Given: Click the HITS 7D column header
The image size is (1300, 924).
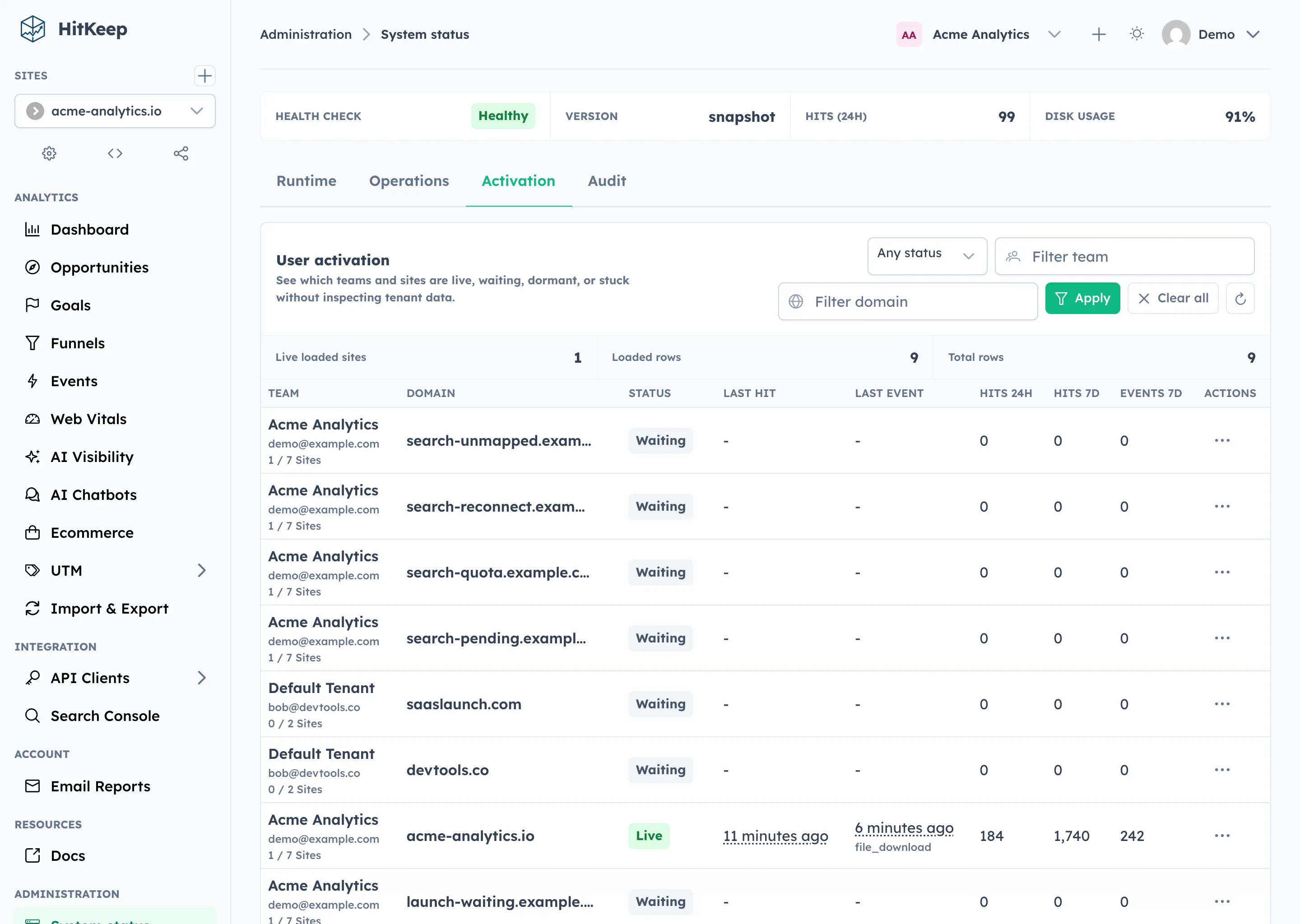Looking at the screenshot, I should point(1076,393).
